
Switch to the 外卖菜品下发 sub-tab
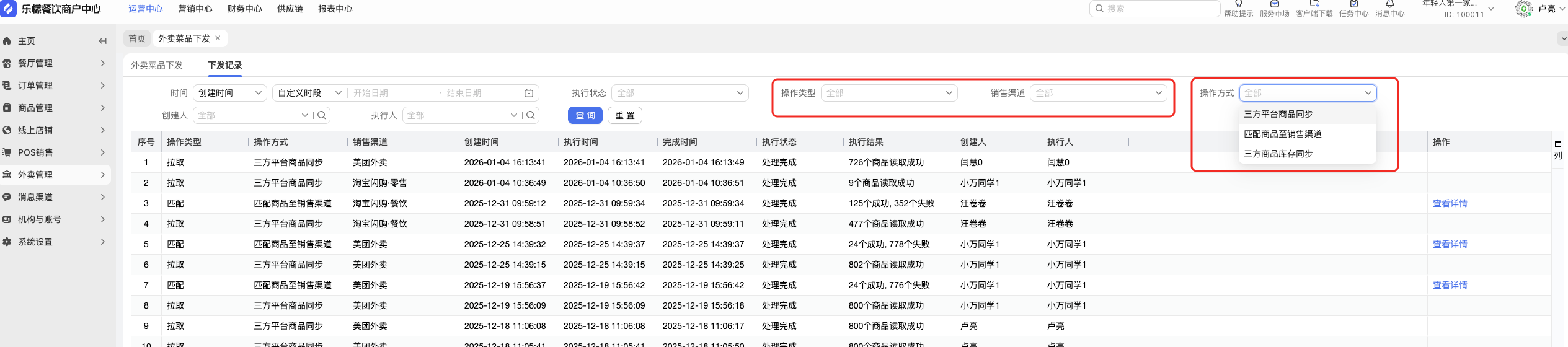click(157, 65)
